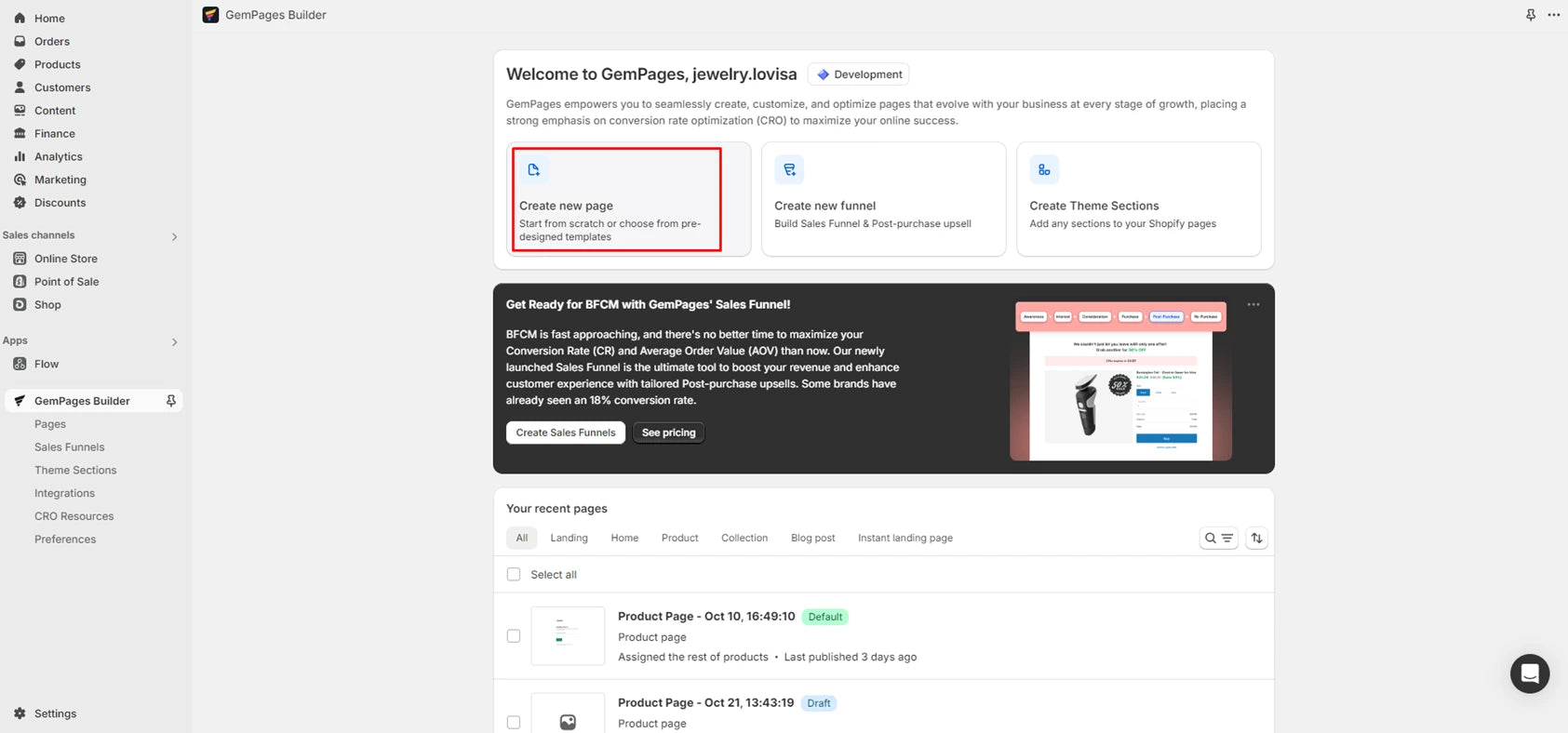Click the three-dot menu on BFCM banner

coord(1253,305)
